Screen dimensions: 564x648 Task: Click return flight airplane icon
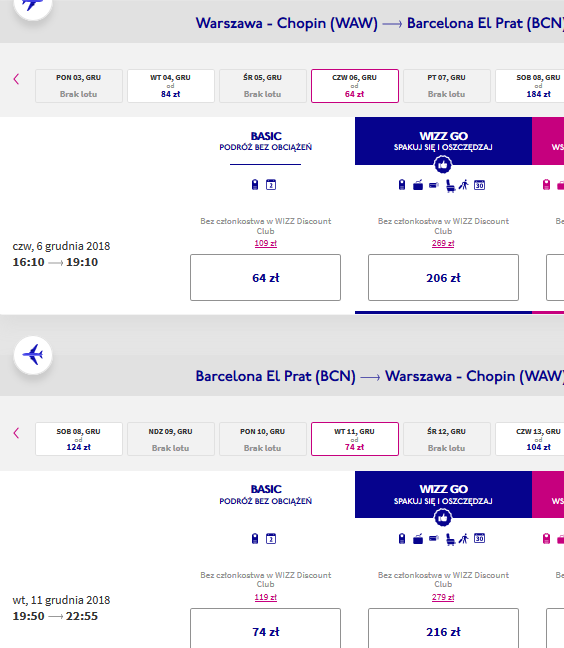(x=33, y=355)
